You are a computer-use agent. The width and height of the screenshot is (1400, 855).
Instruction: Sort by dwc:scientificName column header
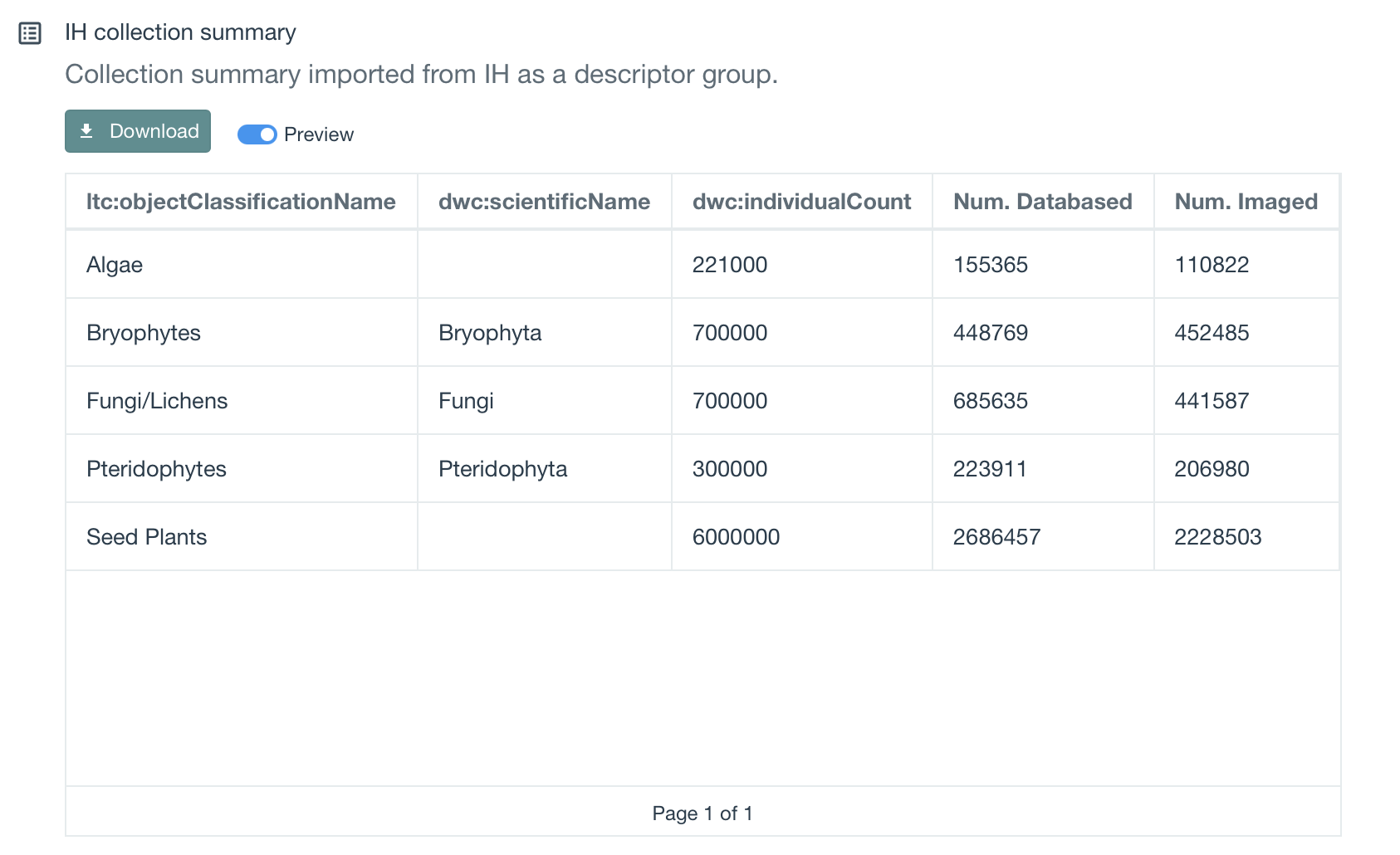[544, 202]
